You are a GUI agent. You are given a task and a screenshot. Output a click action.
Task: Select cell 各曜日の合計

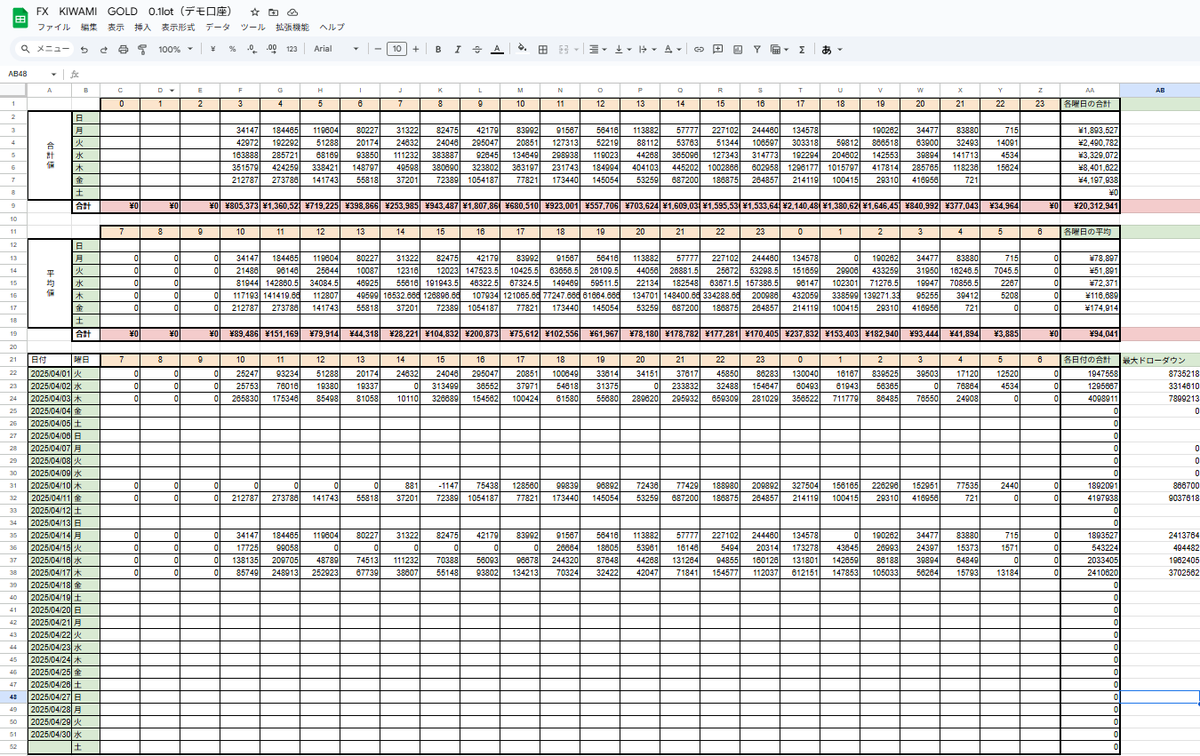point(1090,104)
